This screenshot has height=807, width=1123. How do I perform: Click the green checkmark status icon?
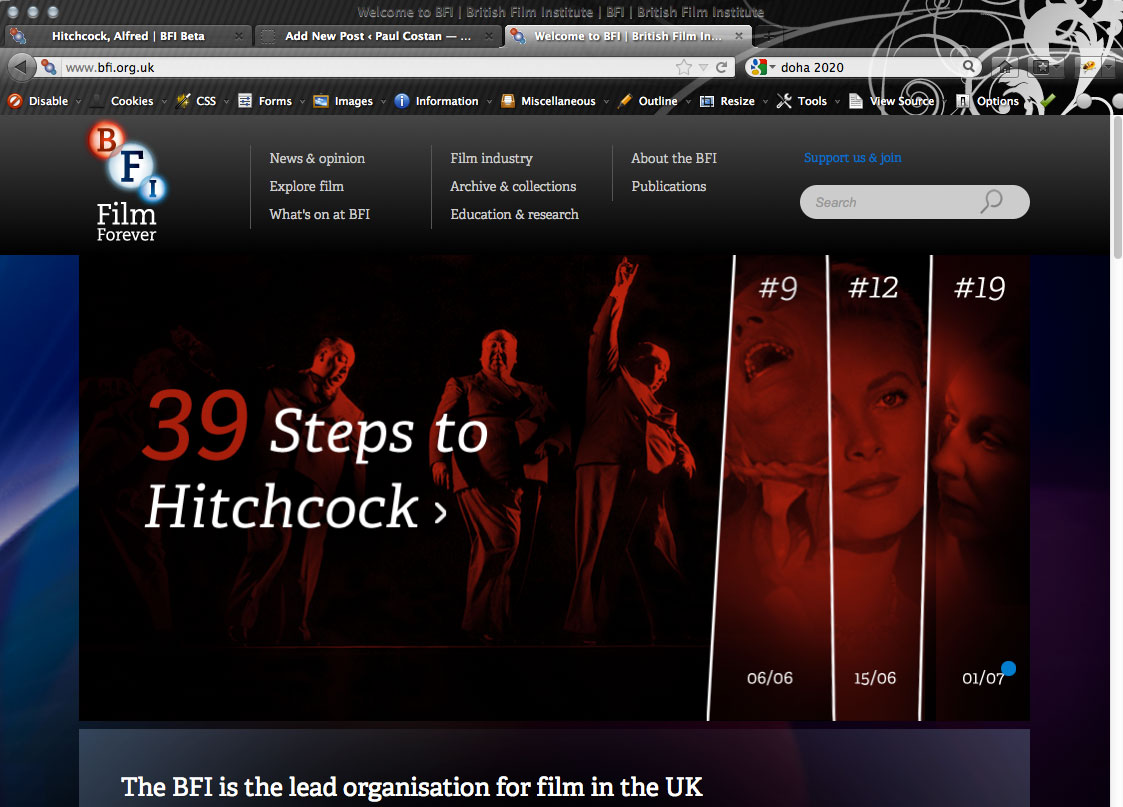coord(1047,101)
